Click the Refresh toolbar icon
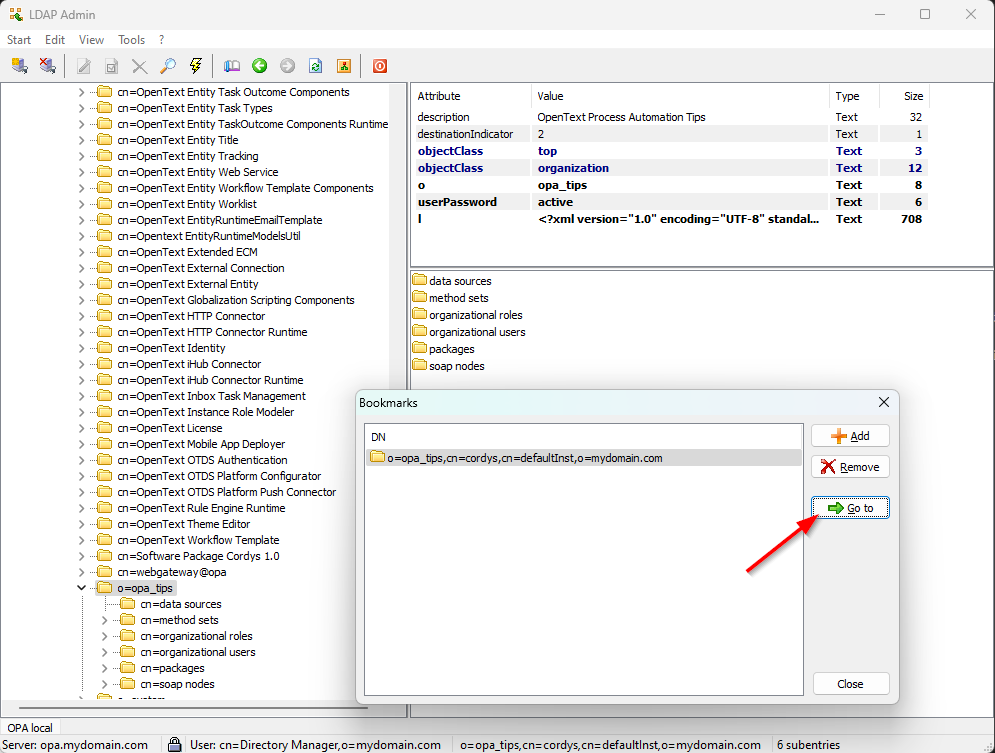Image resolution: width=995 pixels, height=753 pixels. 315,66
